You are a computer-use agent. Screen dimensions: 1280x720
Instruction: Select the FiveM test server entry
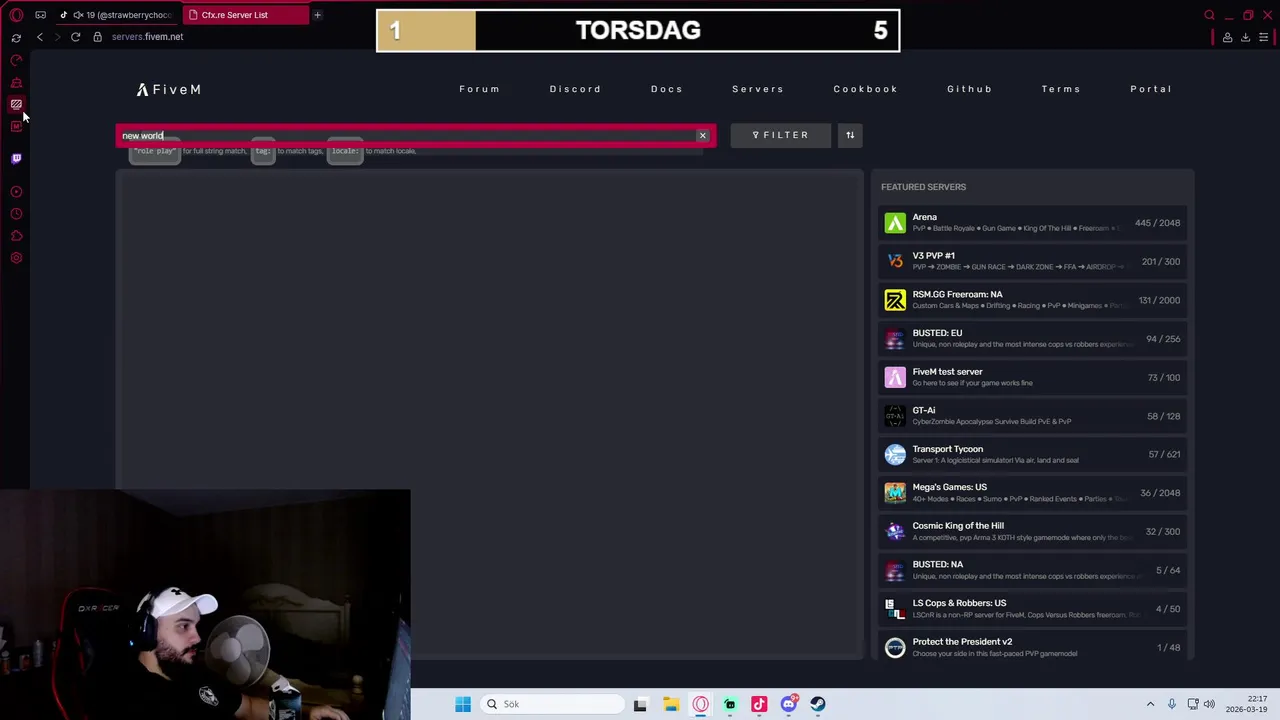click(1033, 377)
